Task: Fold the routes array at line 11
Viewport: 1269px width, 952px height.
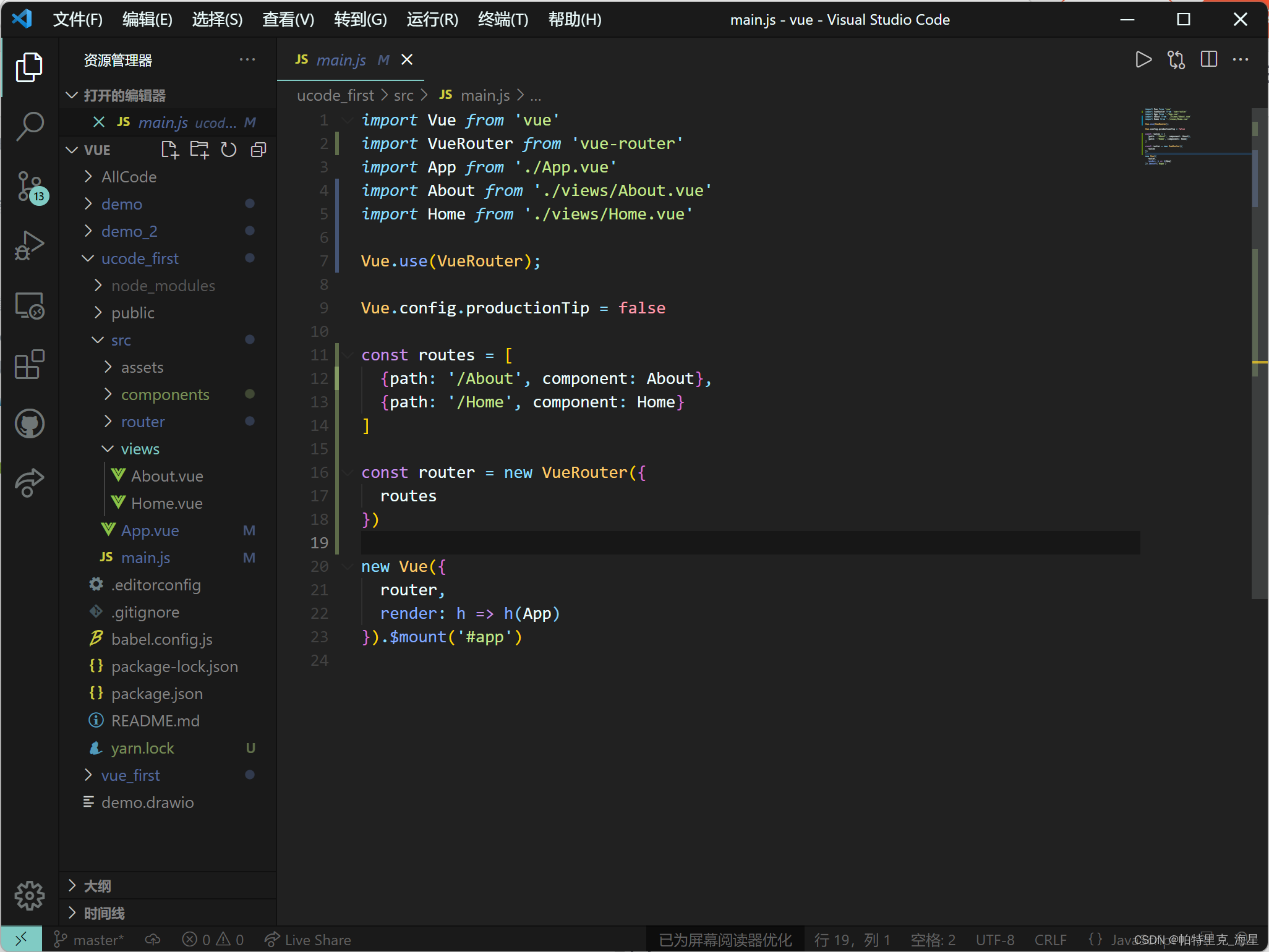Action: click(348, 355)
